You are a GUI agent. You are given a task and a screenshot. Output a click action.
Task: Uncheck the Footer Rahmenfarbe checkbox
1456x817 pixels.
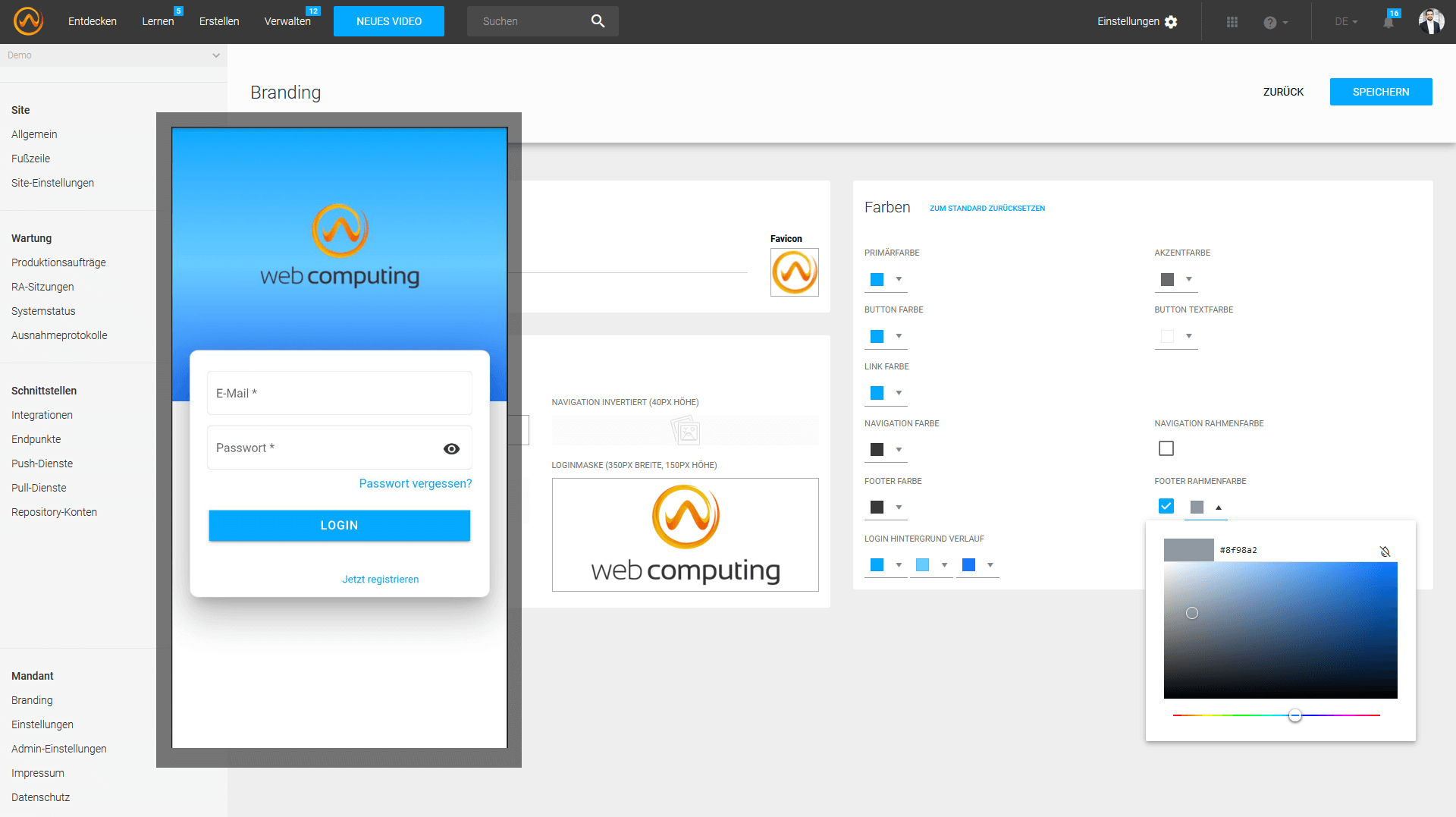[x=1166, y=506]
